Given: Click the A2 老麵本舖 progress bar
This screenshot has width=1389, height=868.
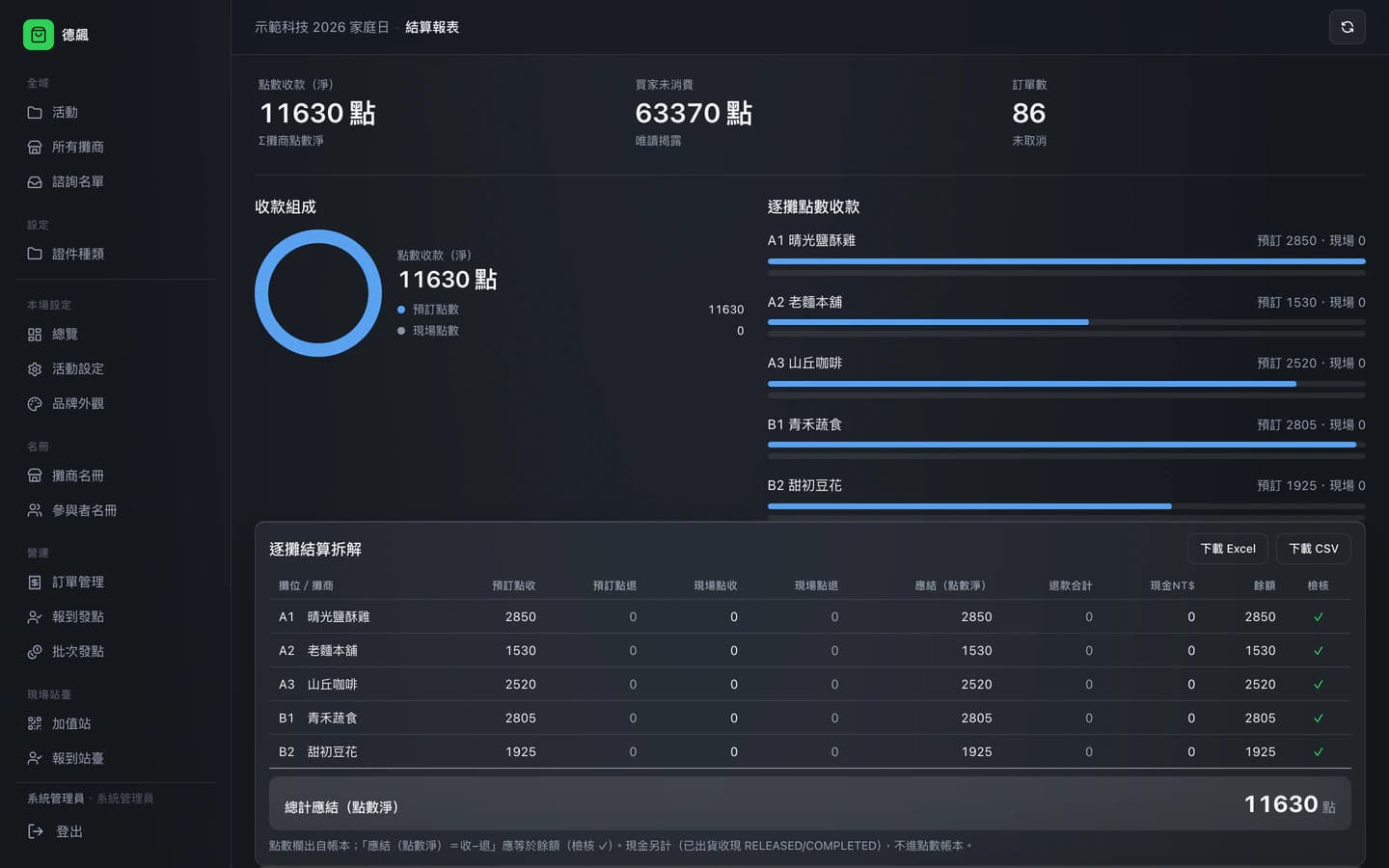Looking at the screenshot, I should tap(1067, 322).
